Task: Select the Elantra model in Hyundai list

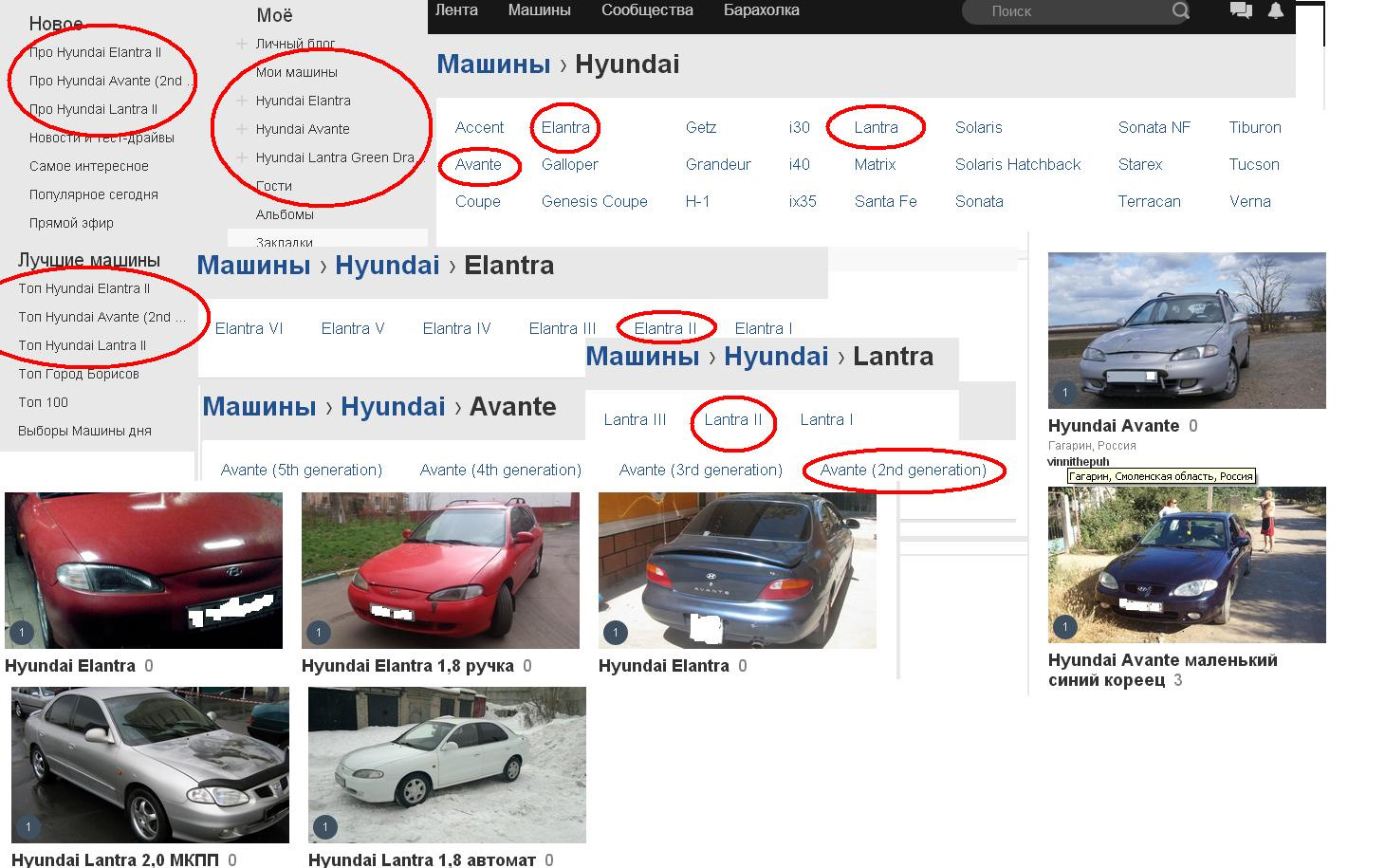Action: coord(565,127)
